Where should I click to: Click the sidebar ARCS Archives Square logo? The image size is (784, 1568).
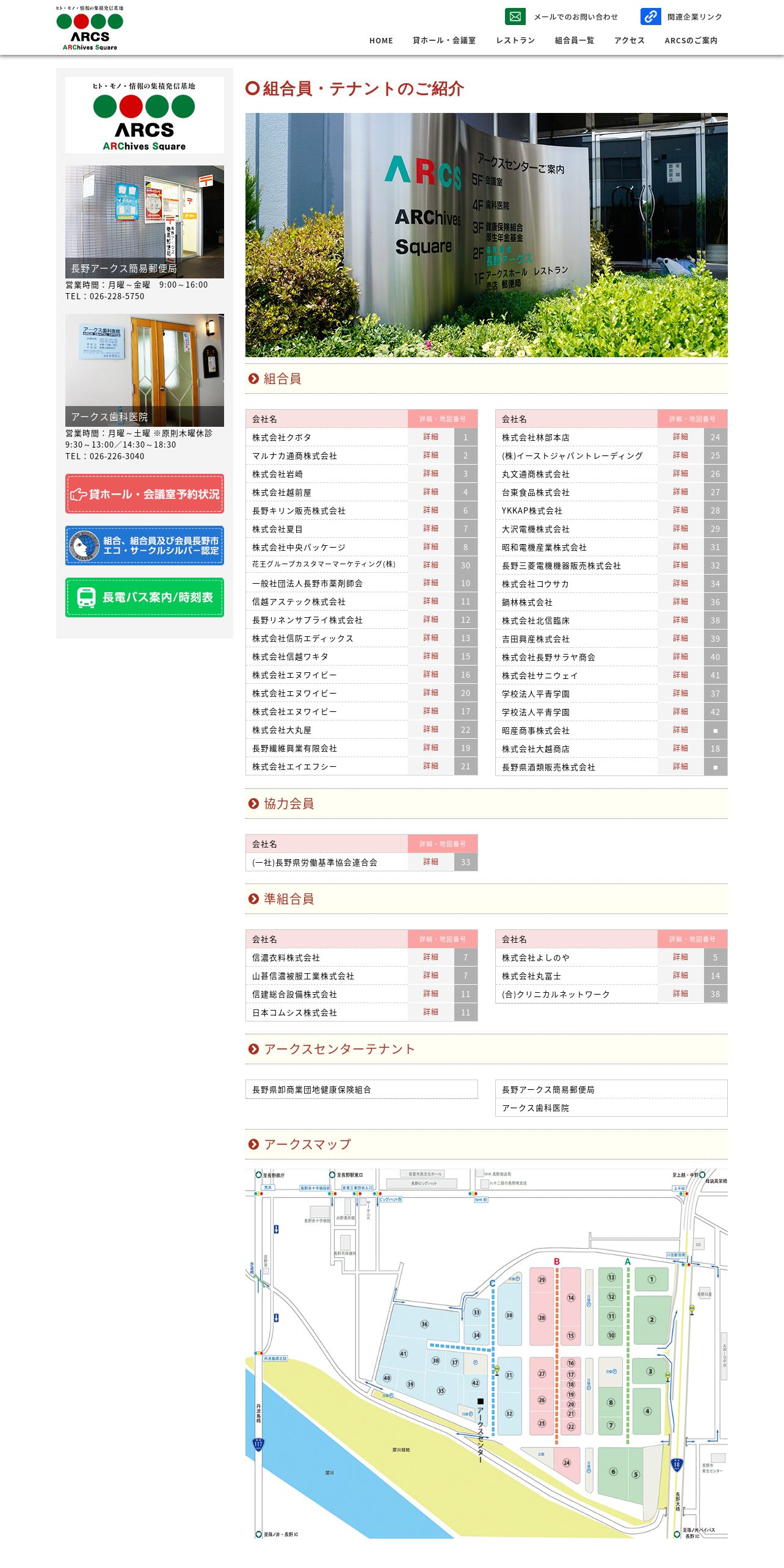(x=145, y=115)
